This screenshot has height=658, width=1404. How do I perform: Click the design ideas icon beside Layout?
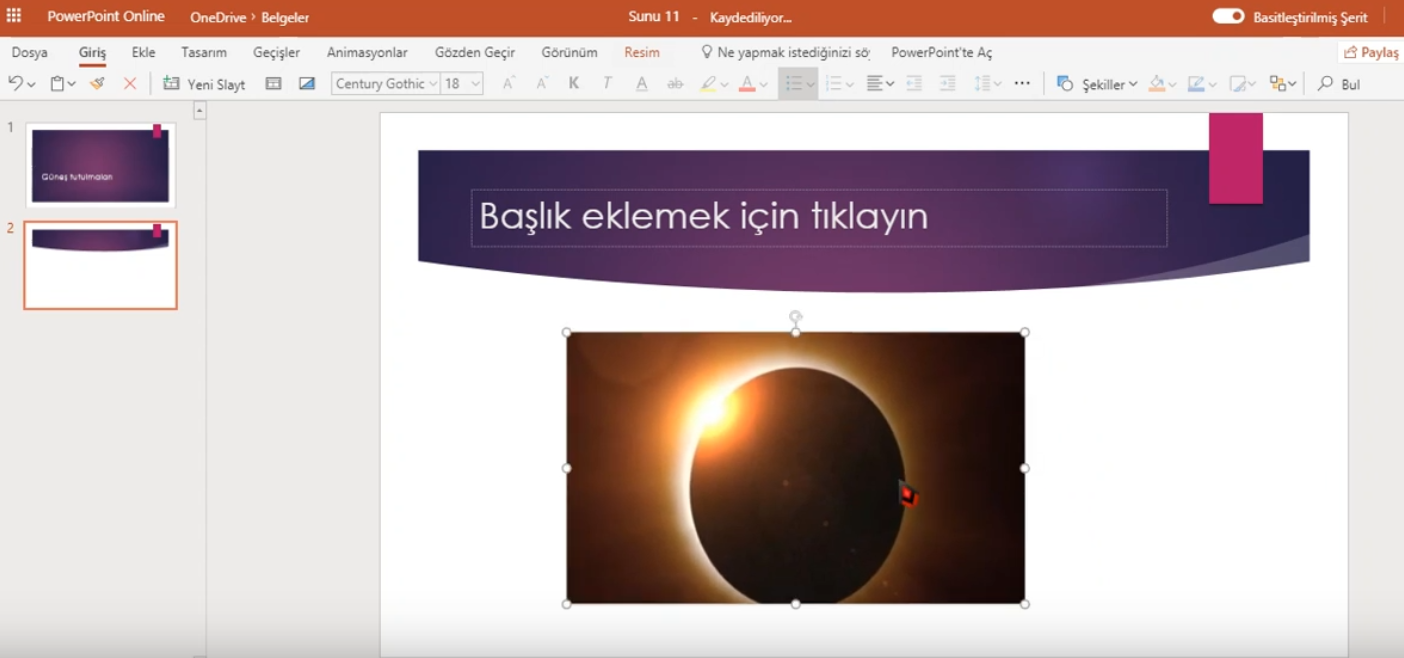tap(307, 84)
